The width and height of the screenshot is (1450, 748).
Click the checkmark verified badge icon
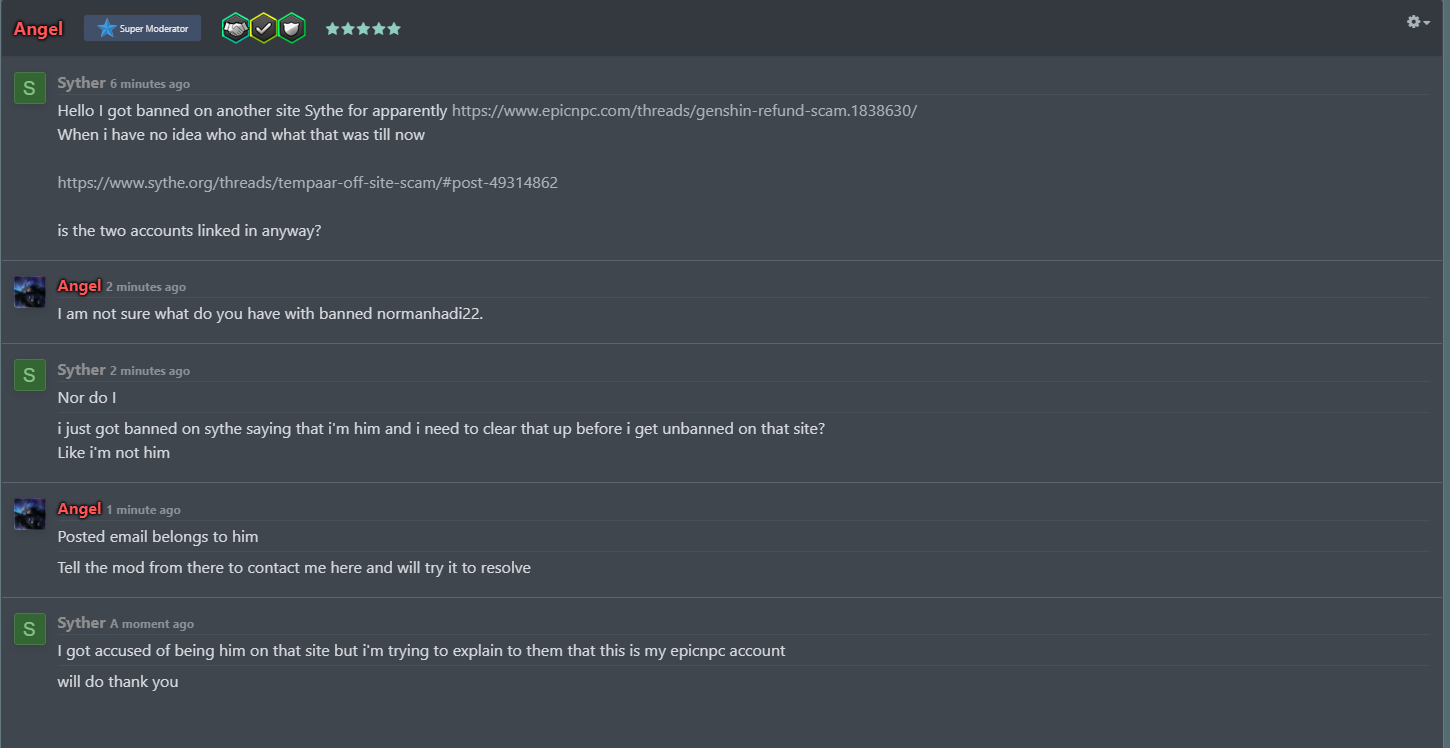click(263, 29)
